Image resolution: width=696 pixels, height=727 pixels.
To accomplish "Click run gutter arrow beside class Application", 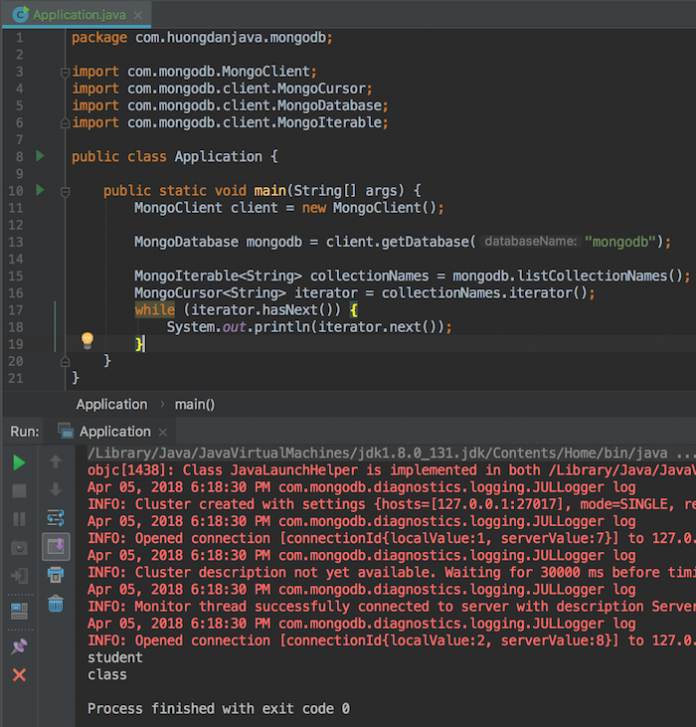I will pyautogui.click(x=40, y=157).
